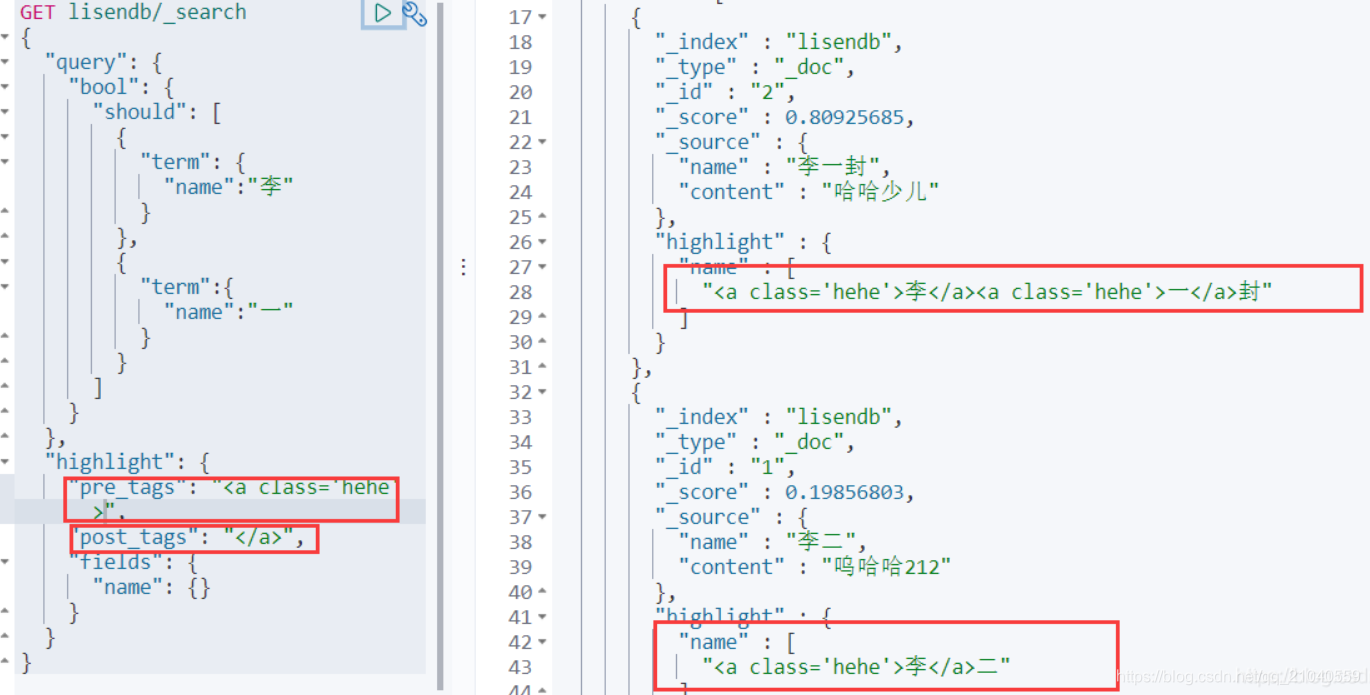The height and width of the screenshot is (695, 1370).
Task: Fold the highlight object at line 26
Action: point(542,242)
